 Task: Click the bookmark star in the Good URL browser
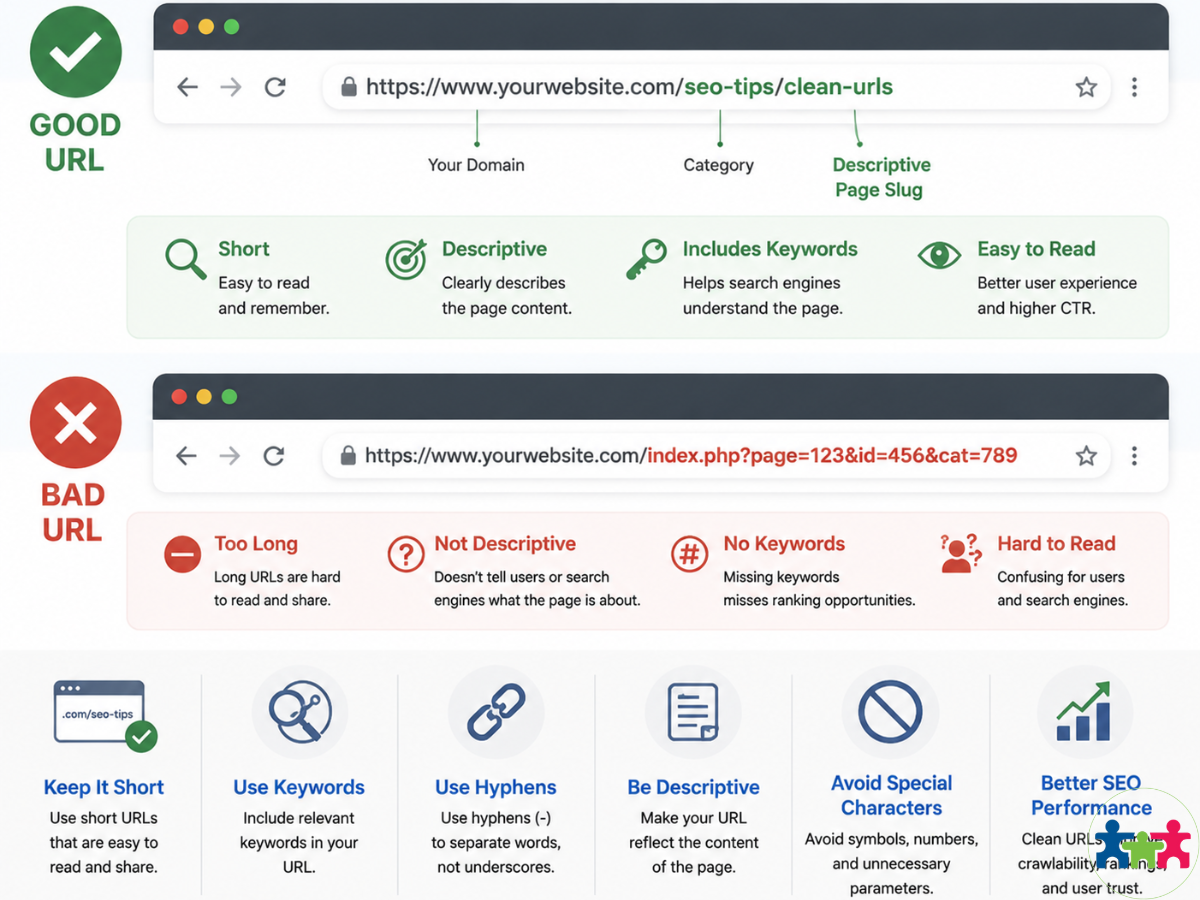click(1086, 87)
